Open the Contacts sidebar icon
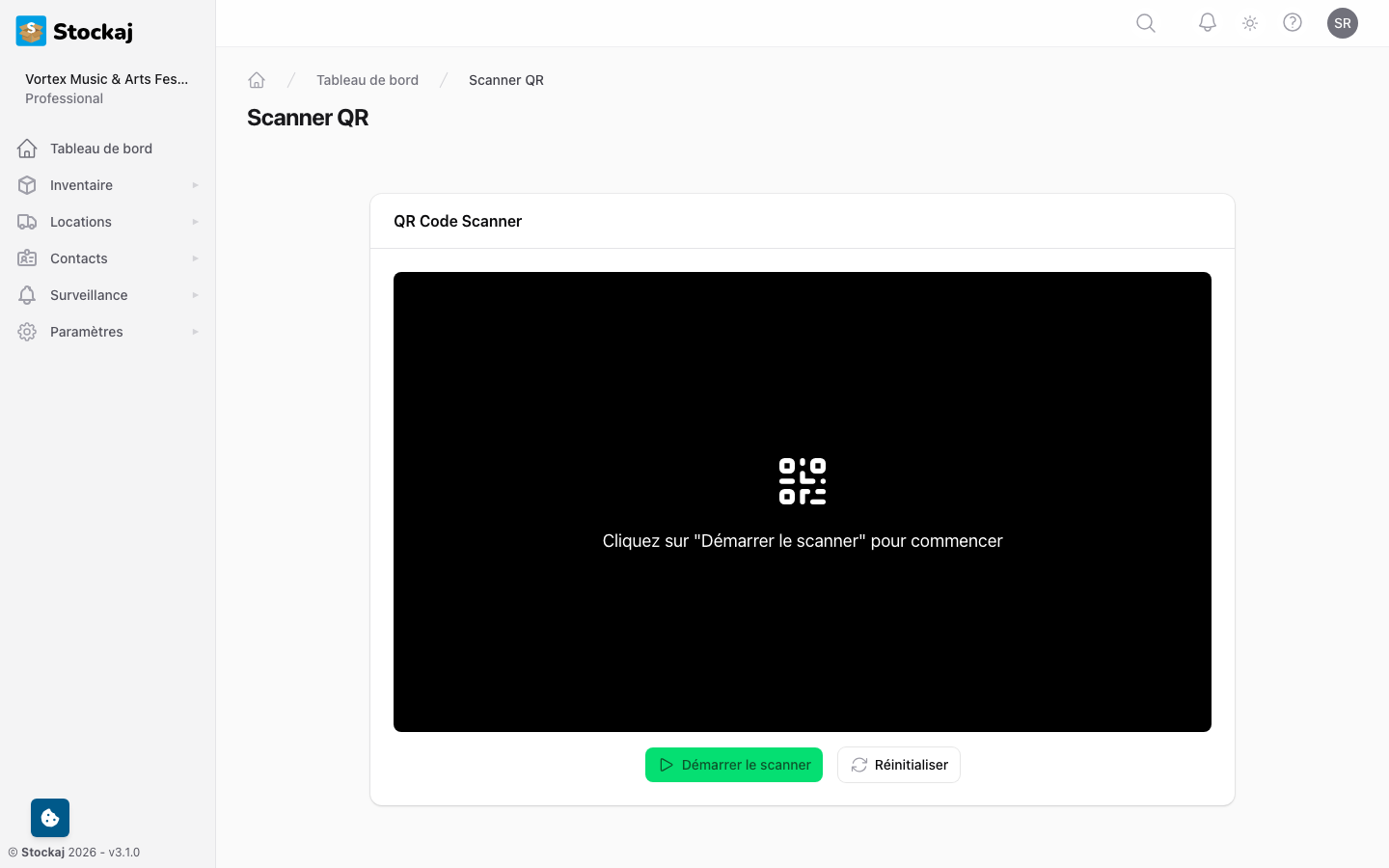Image resolution: width=1389 pixels, height=868 pixels. coord(27,258)
